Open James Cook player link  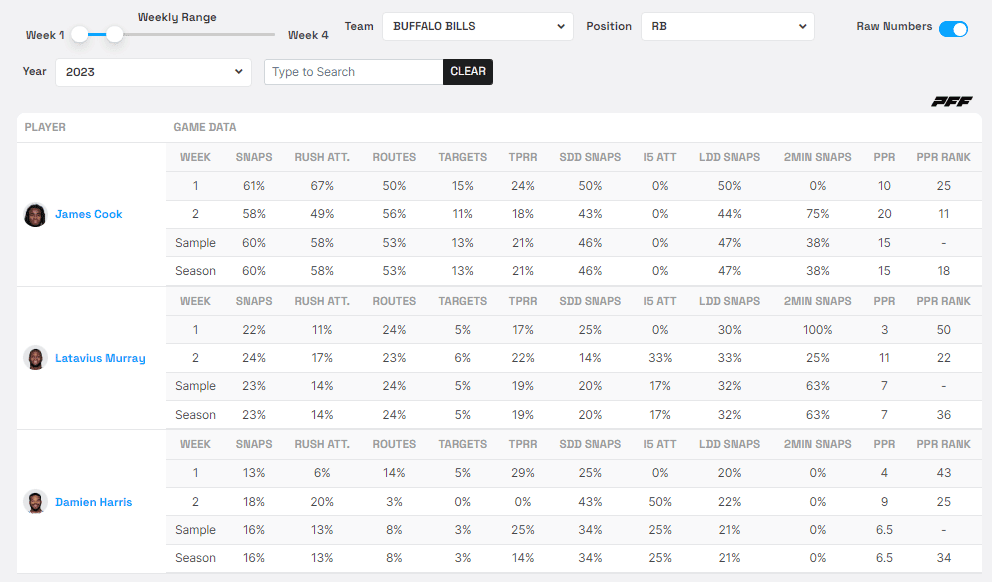89,215
